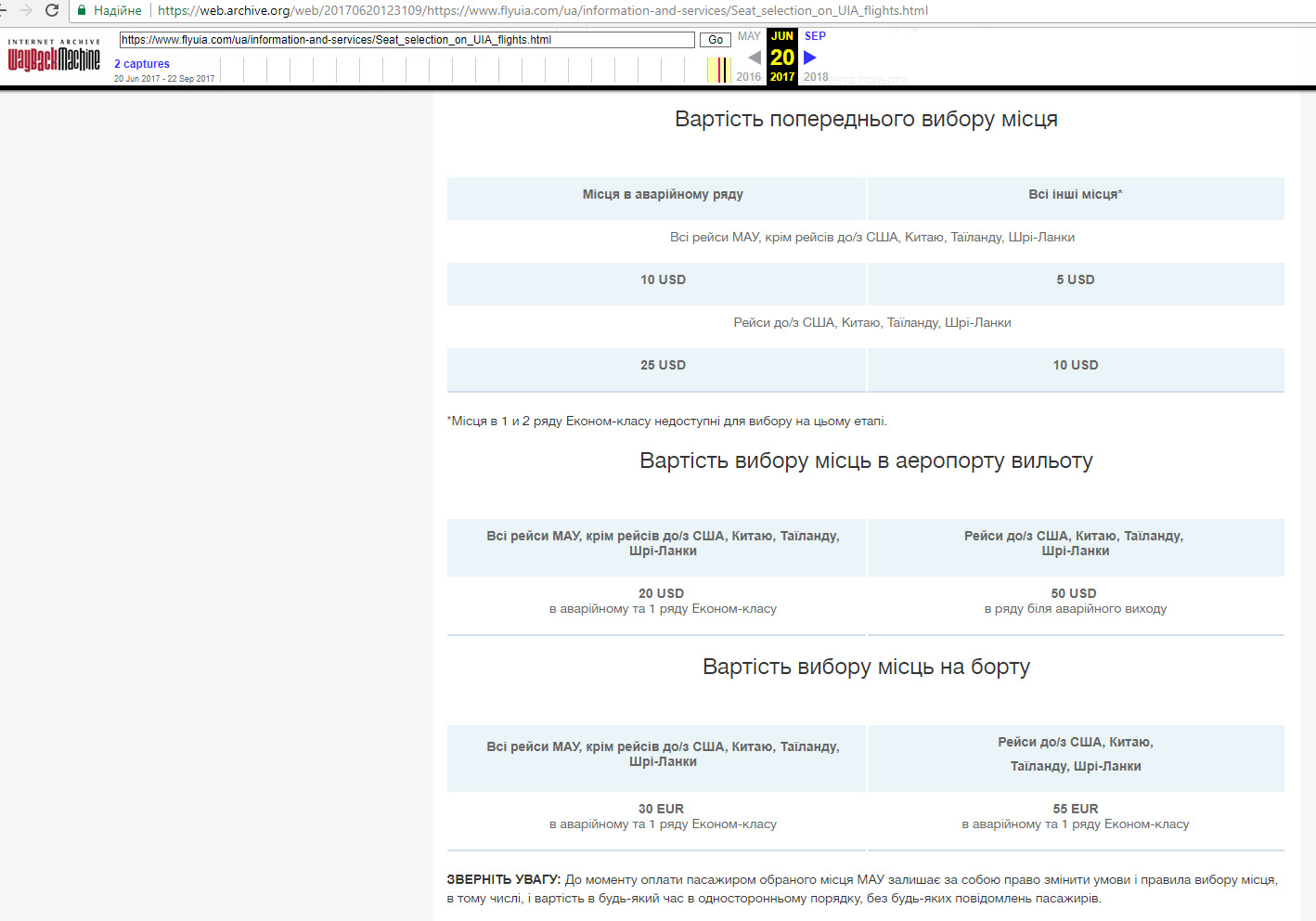Click the grey previous capture arrow
This screenshot has width=1316, height=921.
tap(754, 58)
